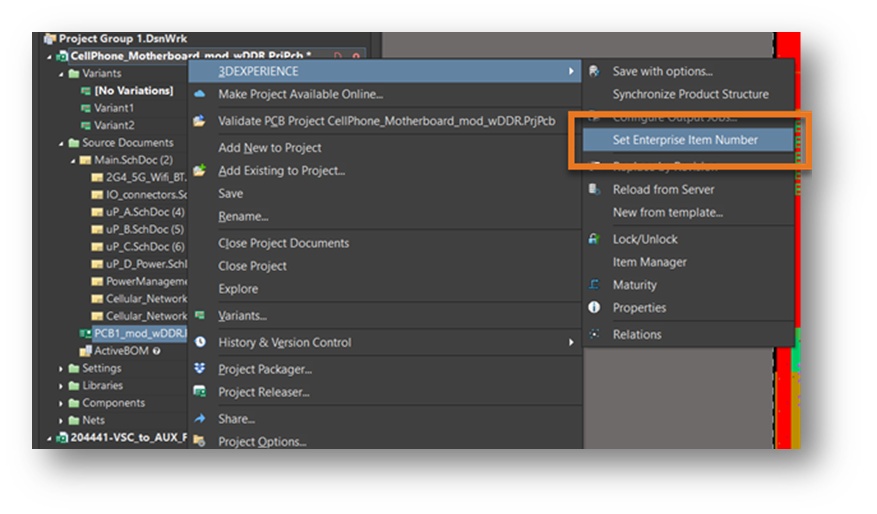Click the Reload from Server icon
Image resolution: width=877 pixels, height=514 pixels.
[595, 189]
